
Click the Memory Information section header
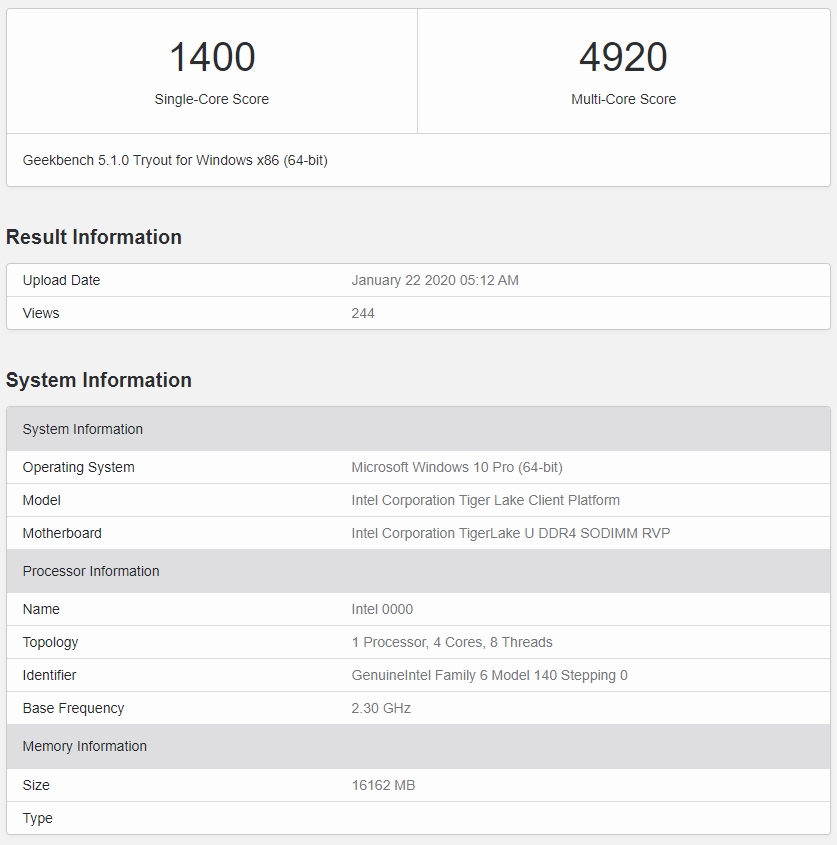[85, 746]
